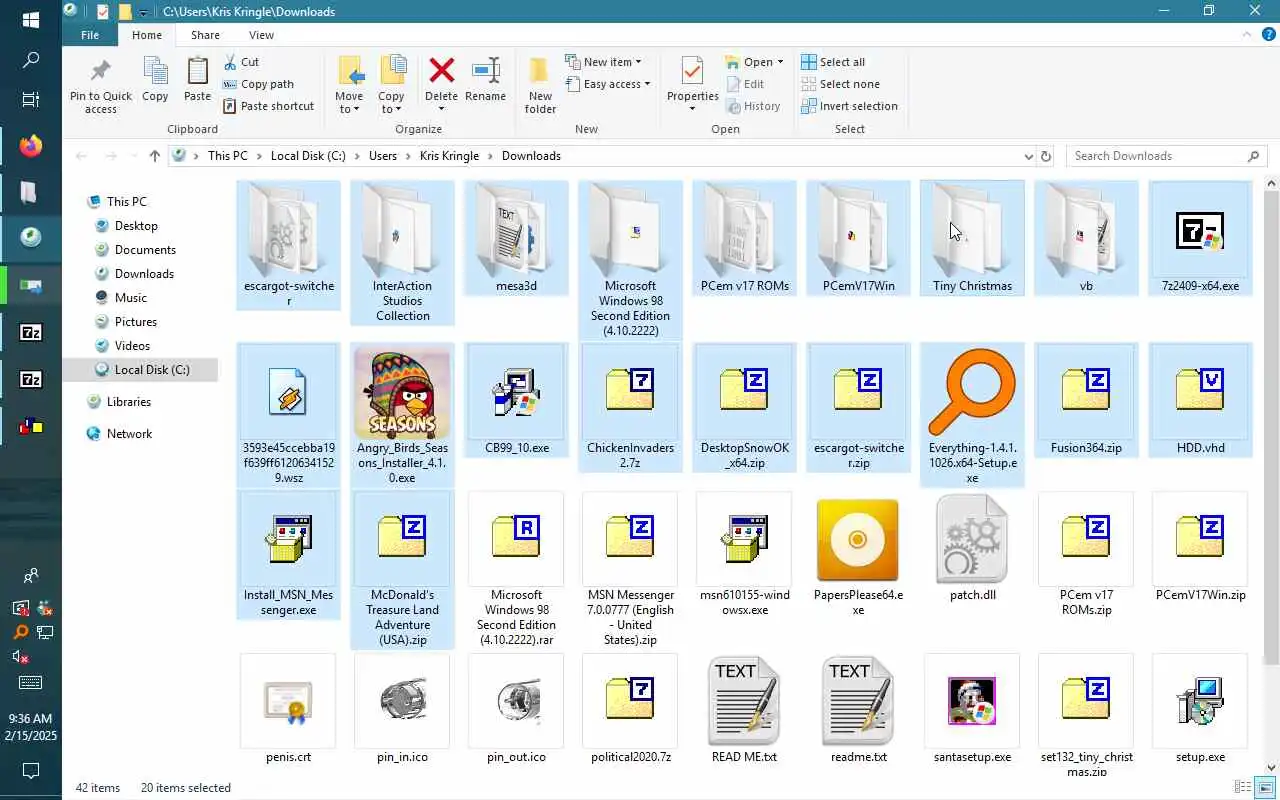Click the Refresh button beside address bar
The height and width of the screenshot is (800, 1280).
[x=1046, y=156]
